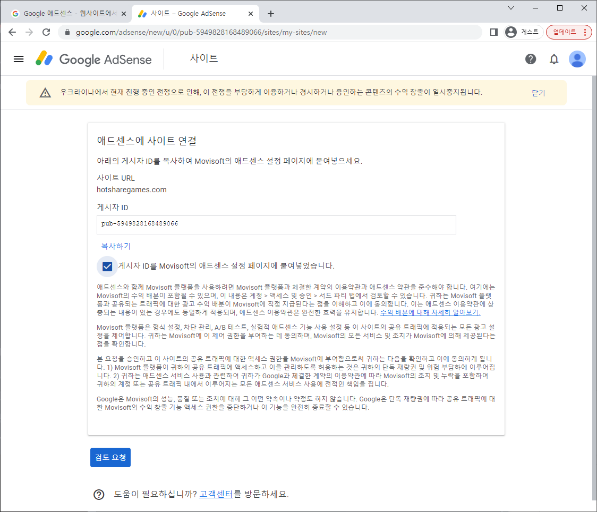Click the blue review request button
597x512 pixels.
point(110,457)
